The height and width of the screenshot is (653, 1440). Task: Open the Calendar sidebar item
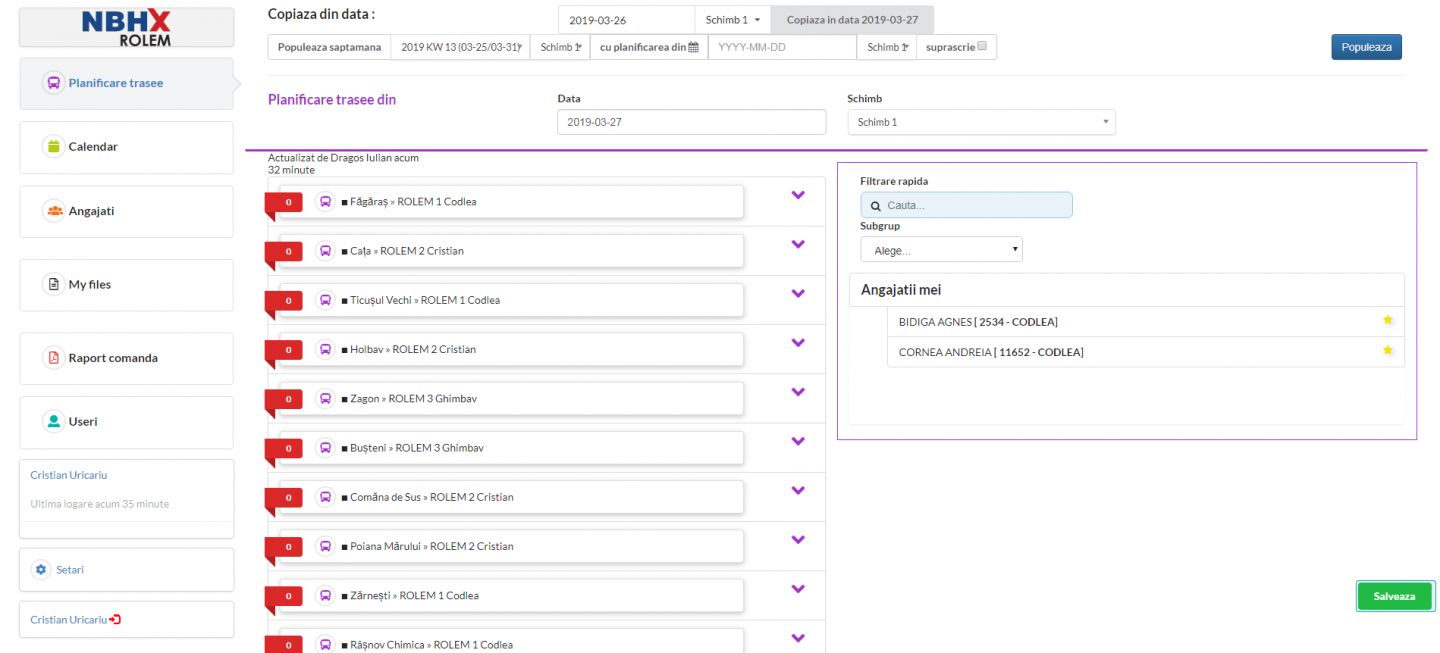coord(126,147)
